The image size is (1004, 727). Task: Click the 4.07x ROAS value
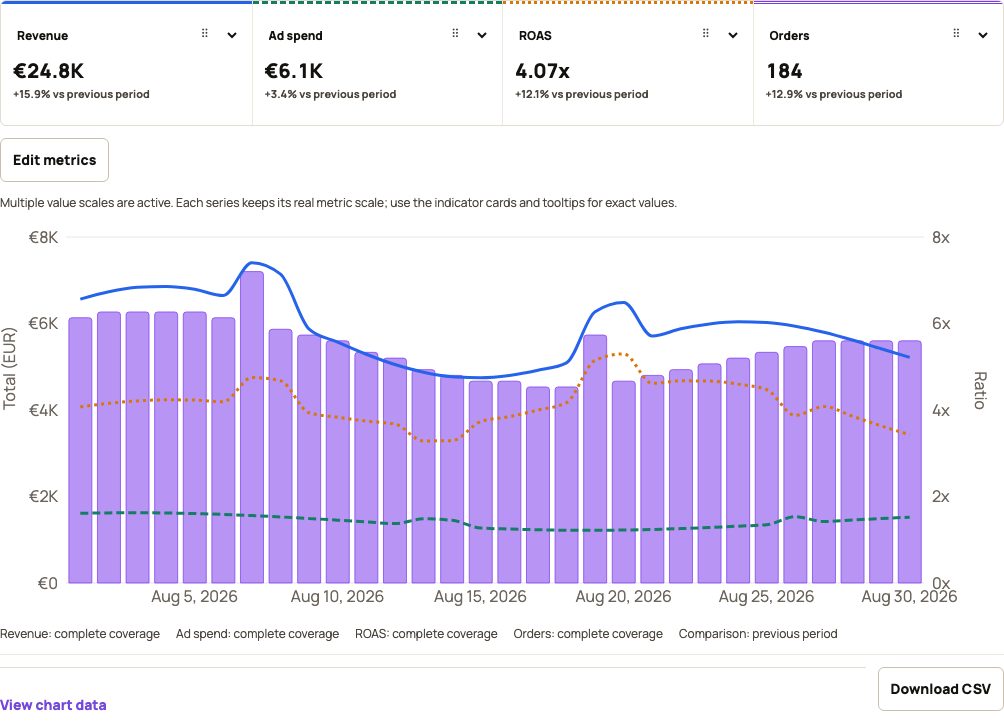[x=542, y=70]
